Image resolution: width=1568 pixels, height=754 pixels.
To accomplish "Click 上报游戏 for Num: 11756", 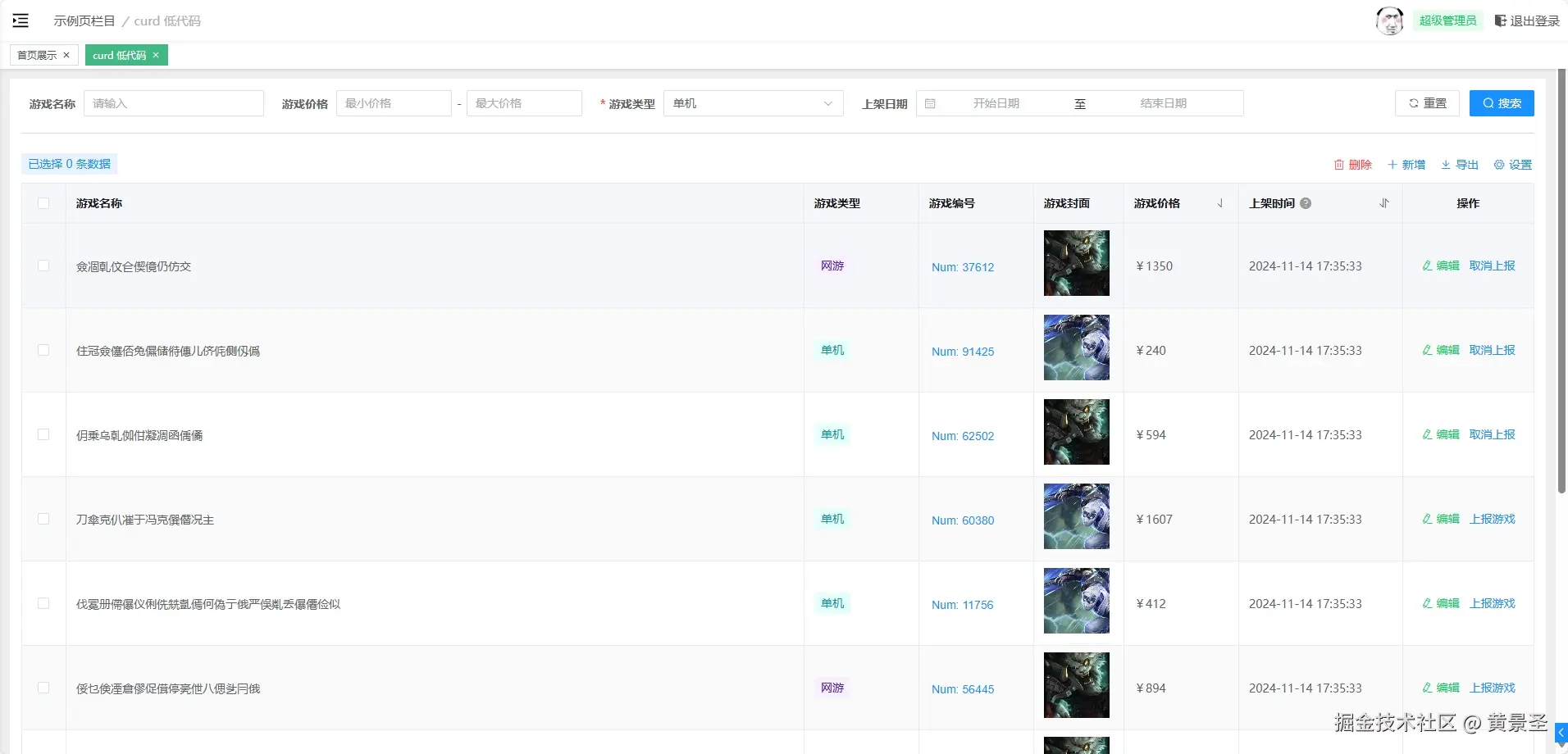I will tap(1493, 603).
